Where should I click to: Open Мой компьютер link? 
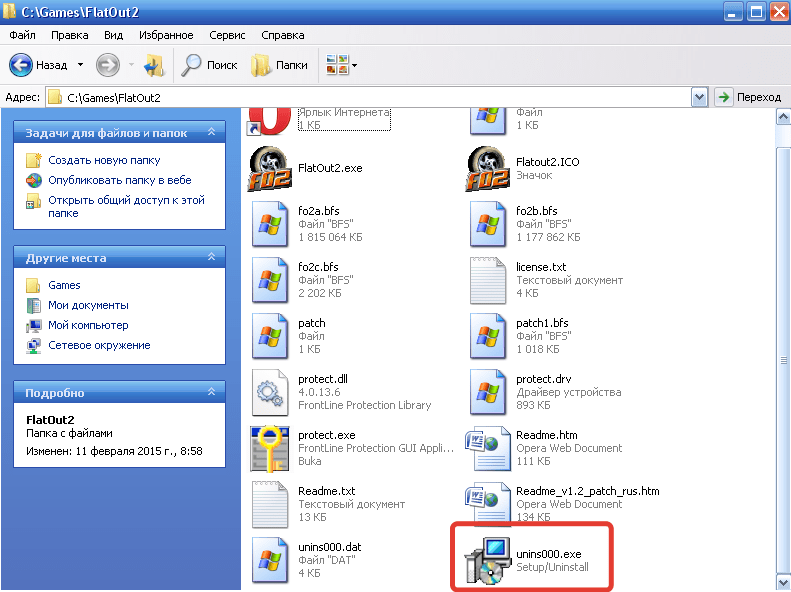pyautogui.click(x=88, y=325)
